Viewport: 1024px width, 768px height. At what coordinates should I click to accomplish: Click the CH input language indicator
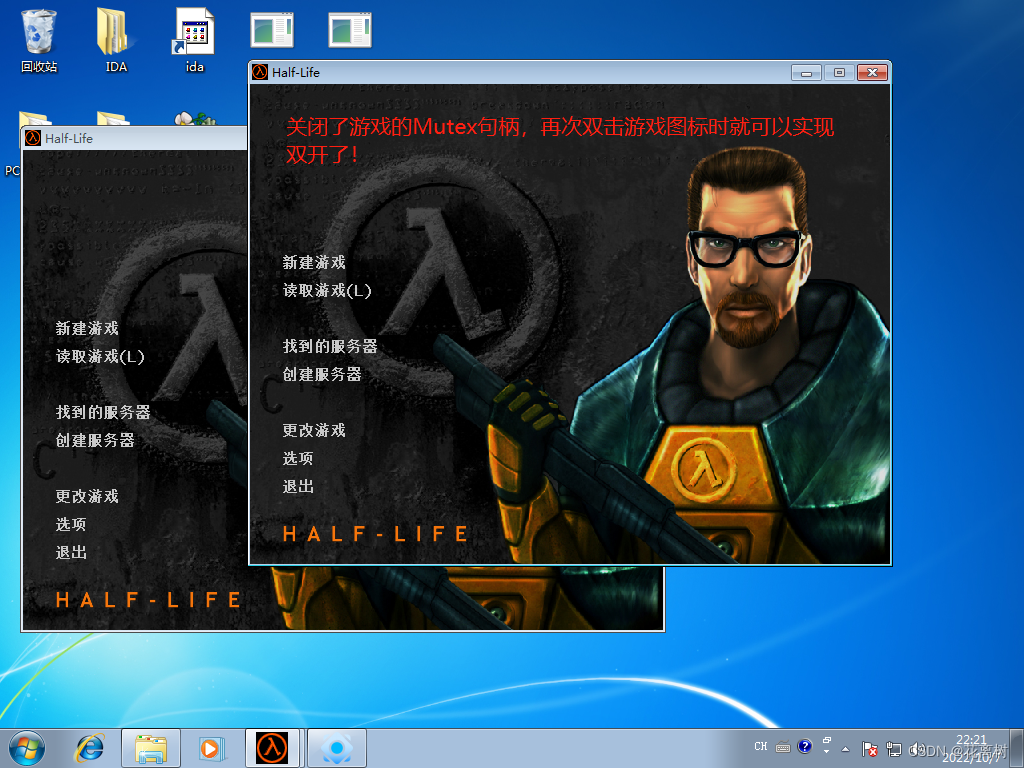tap(761, 746)
